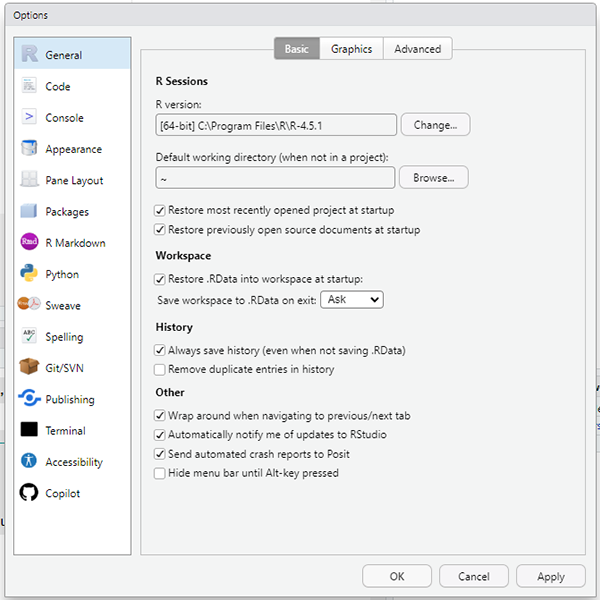Screen dimensions: 600x600
Task: Click the Change... R version button
Action: click(x=435, y=125)
